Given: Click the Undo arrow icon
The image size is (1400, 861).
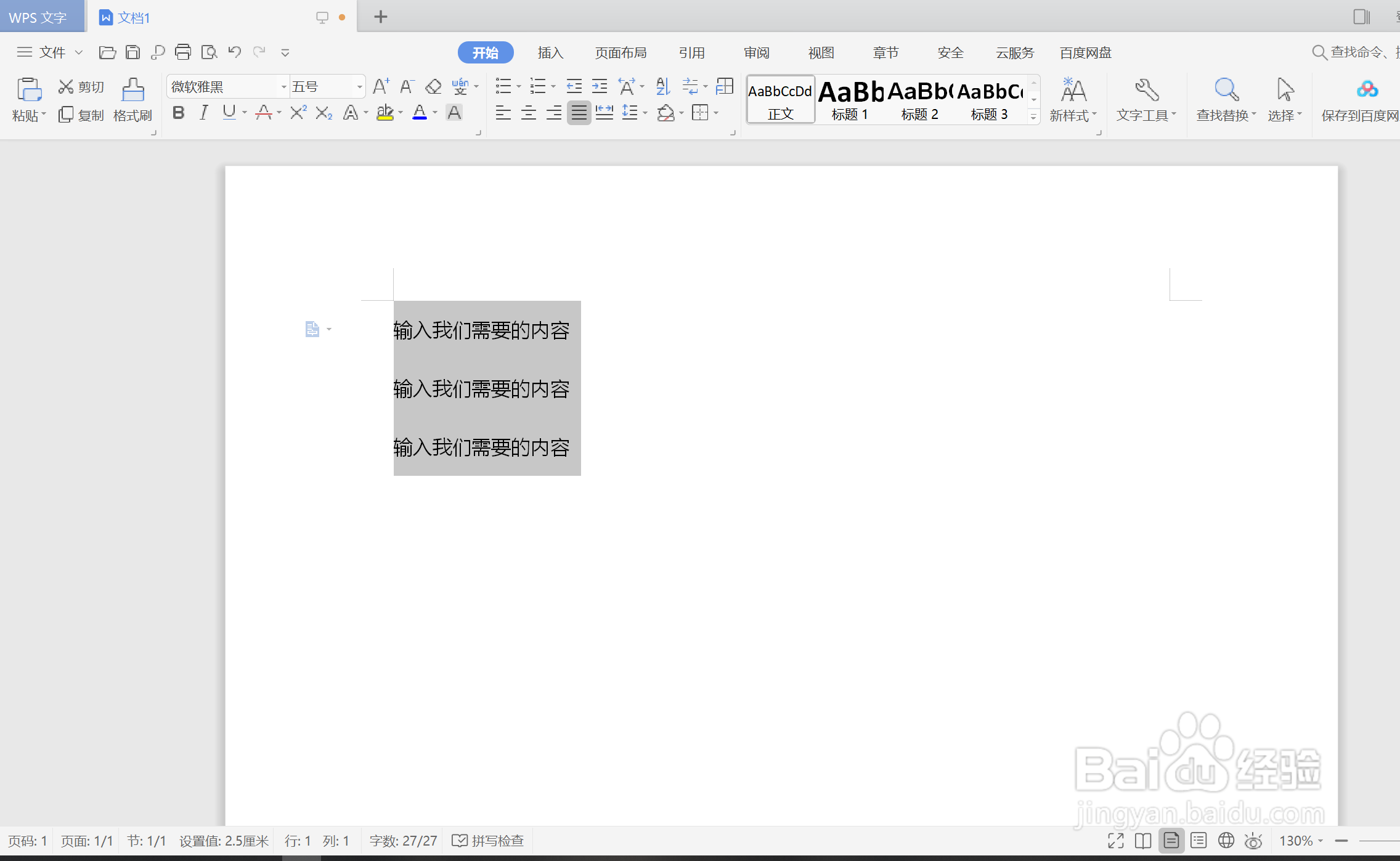Looking at the screenshot, I should click(234, 52).
